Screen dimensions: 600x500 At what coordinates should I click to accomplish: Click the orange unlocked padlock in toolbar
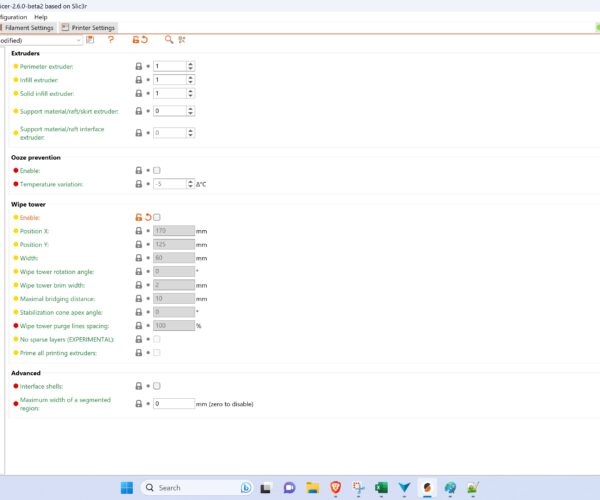point(136,40)
